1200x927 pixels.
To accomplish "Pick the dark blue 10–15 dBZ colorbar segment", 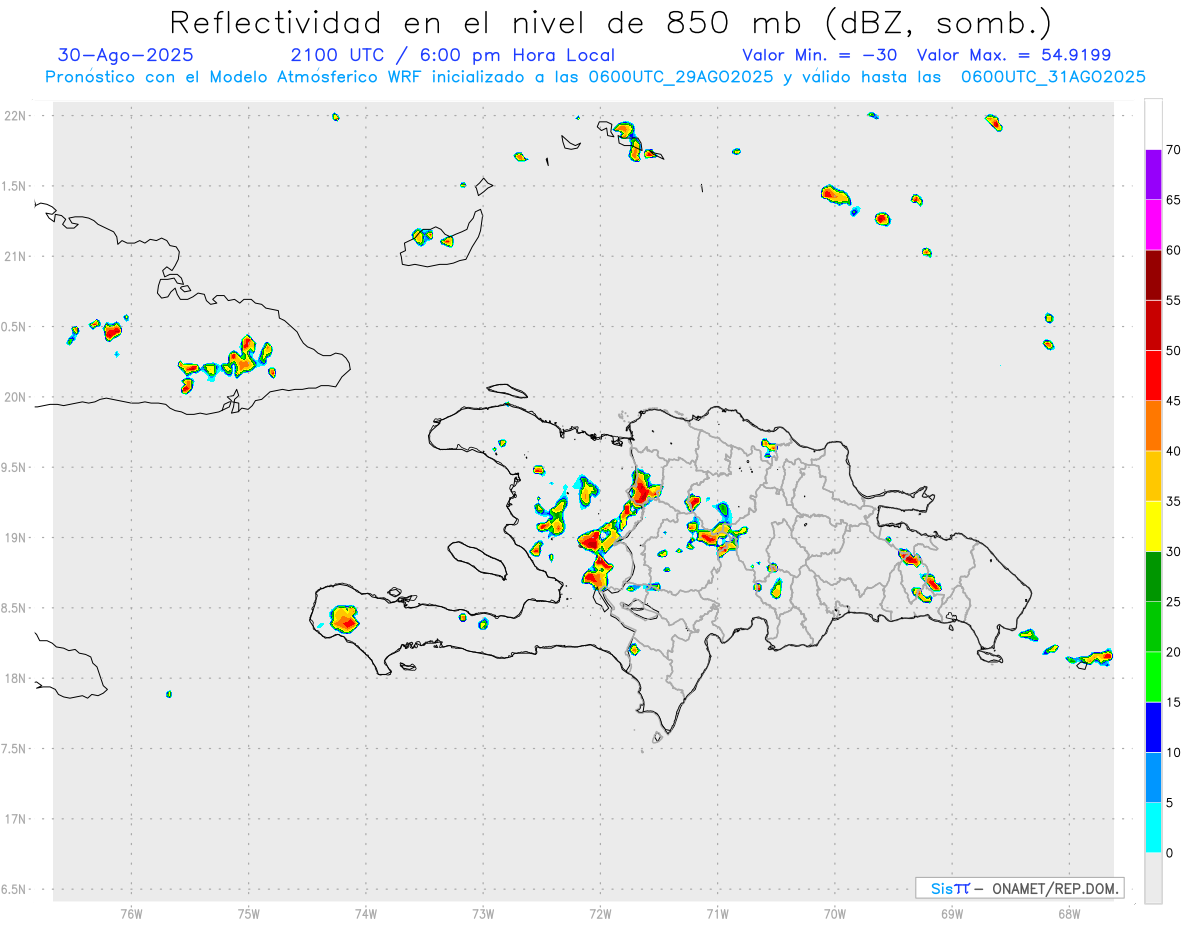I will click(1153, 727).
